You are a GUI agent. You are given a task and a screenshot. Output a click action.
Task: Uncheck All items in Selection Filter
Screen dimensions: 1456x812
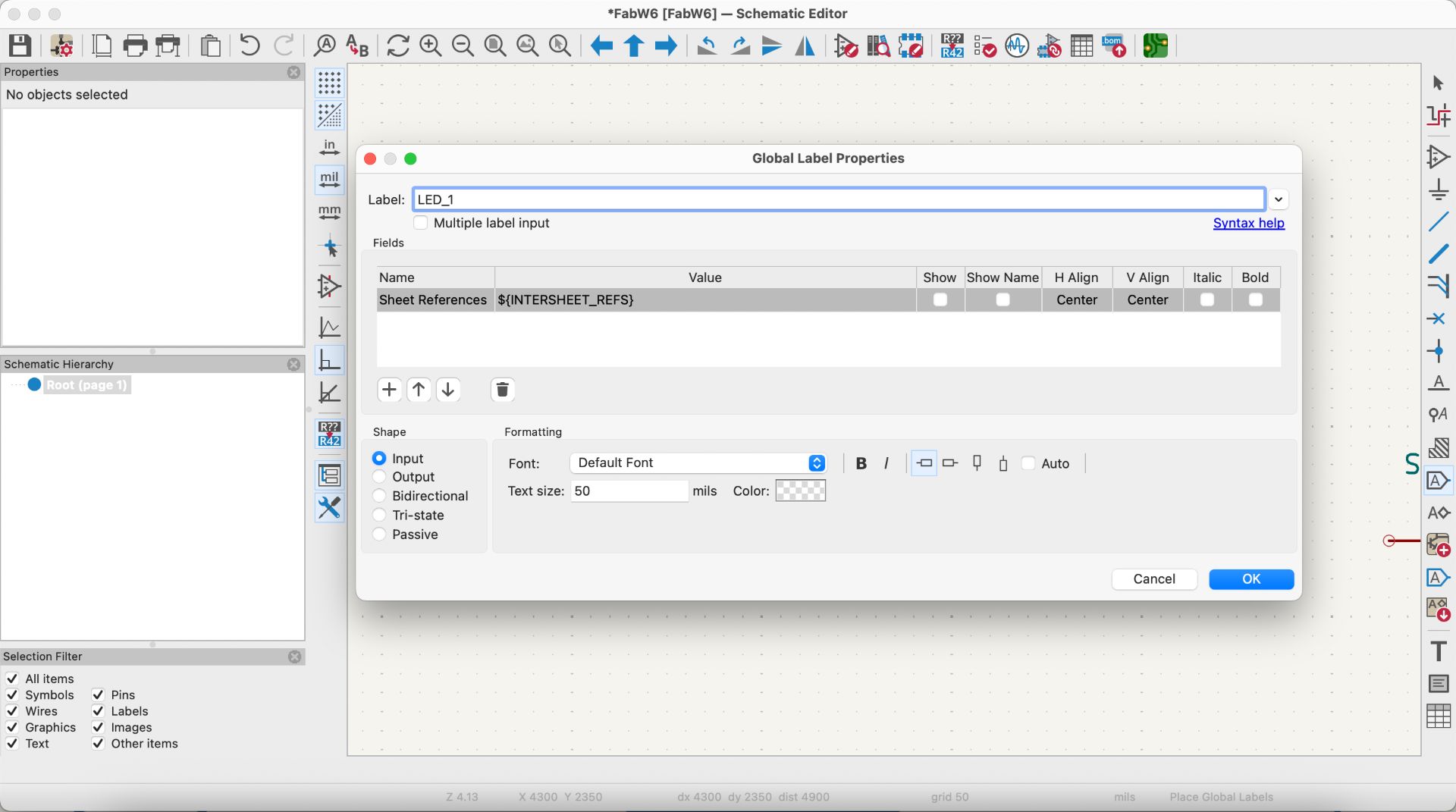coord(12,679)
